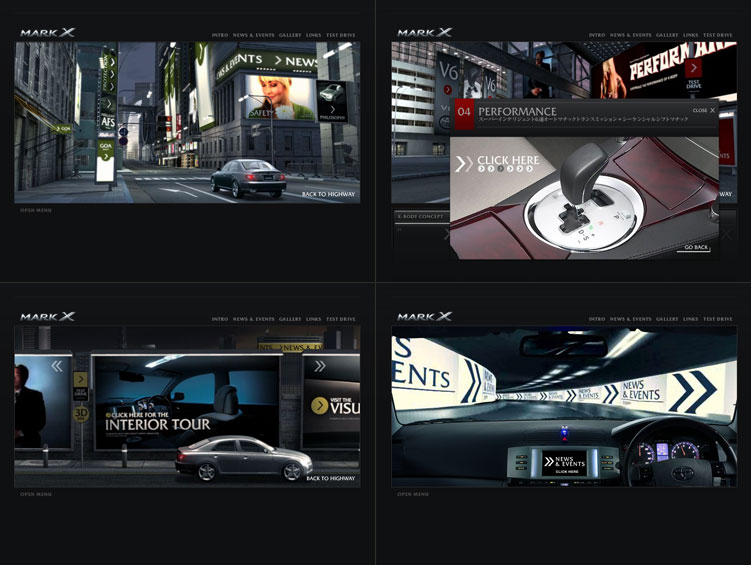Click the left double-chevron on the man's billboard
The image size is (751, 565).
coord(57,366)
